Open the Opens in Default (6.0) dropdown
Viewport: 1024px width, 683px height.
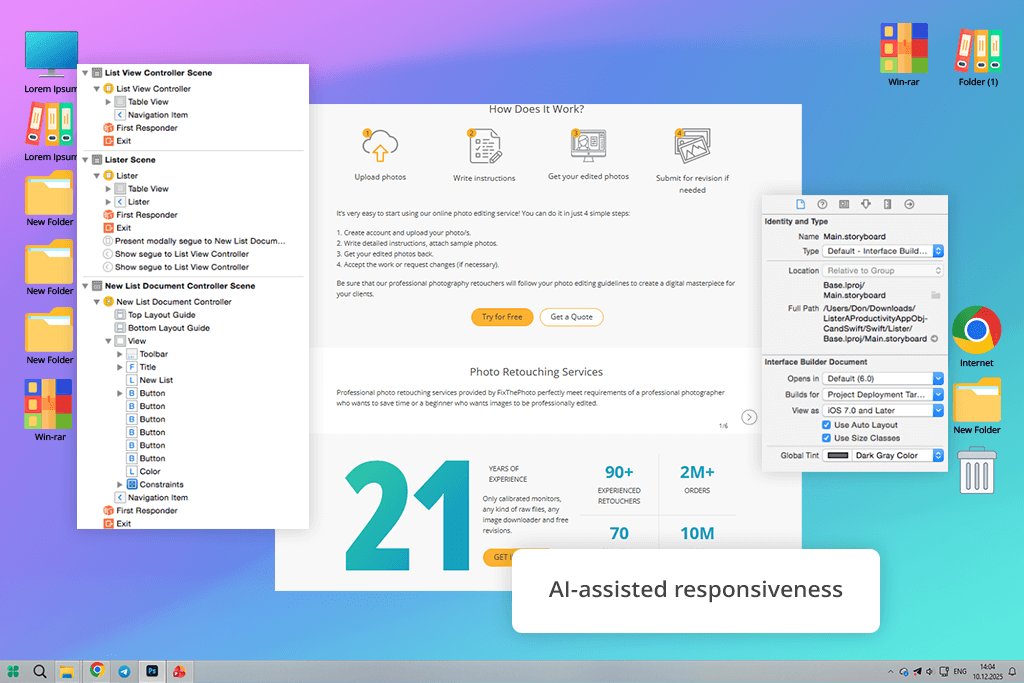click(883, 379)
